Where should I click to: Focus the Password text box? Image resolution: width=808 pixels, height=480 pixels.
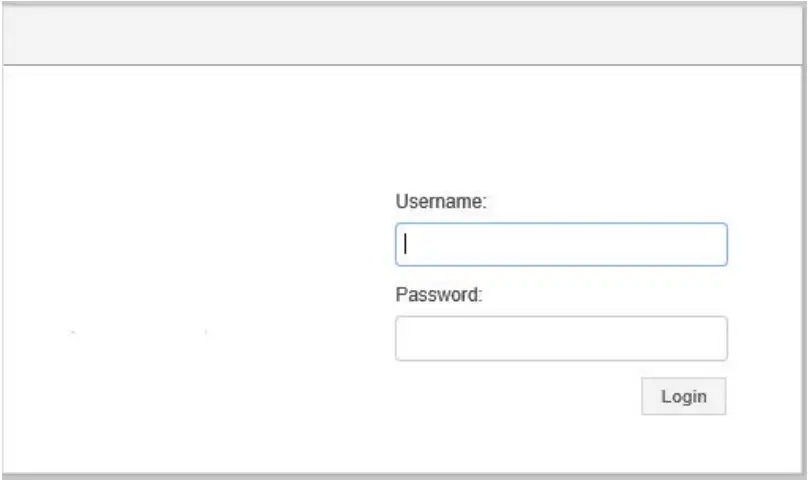pos(561,339)
